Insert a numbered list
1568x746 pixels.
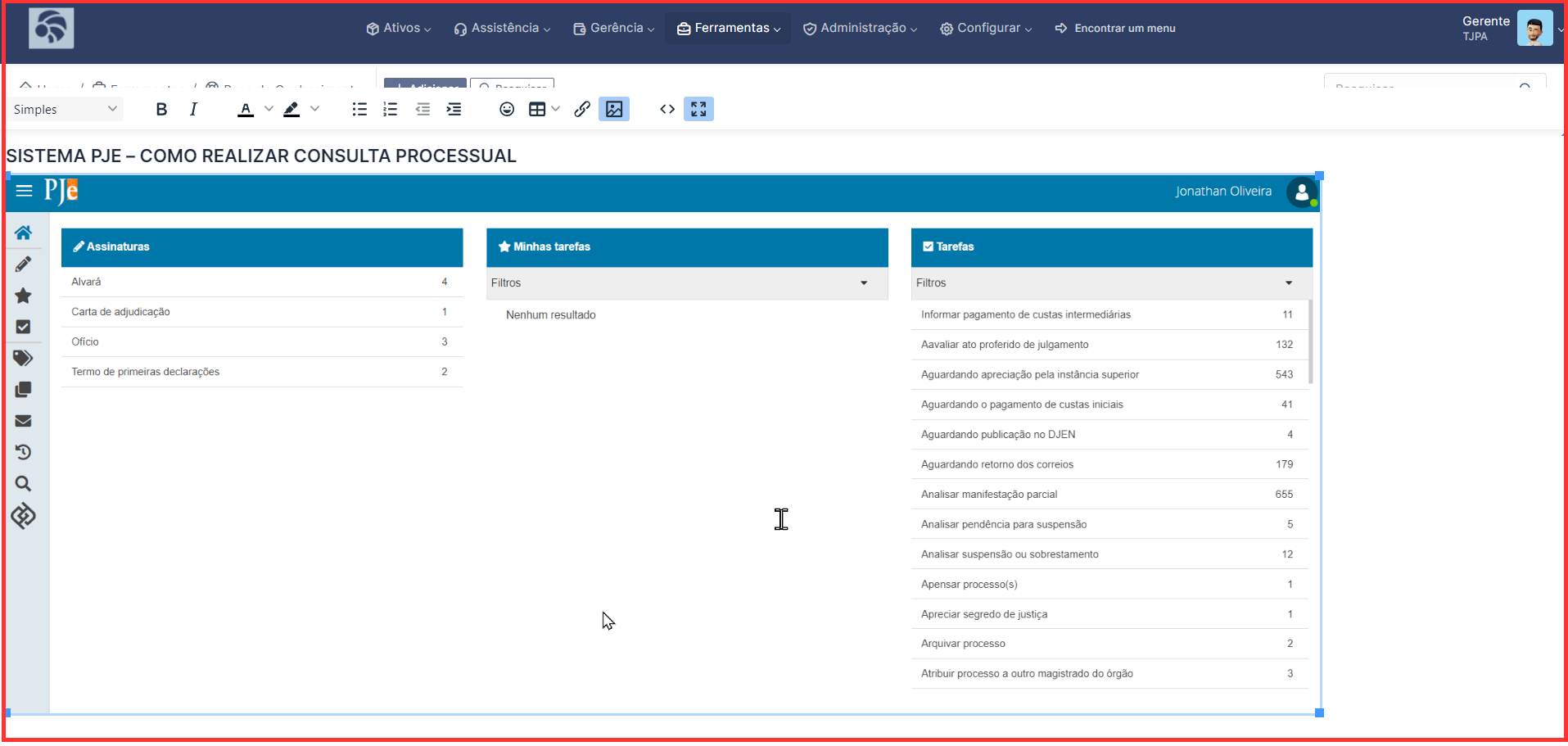click(391, 110)
